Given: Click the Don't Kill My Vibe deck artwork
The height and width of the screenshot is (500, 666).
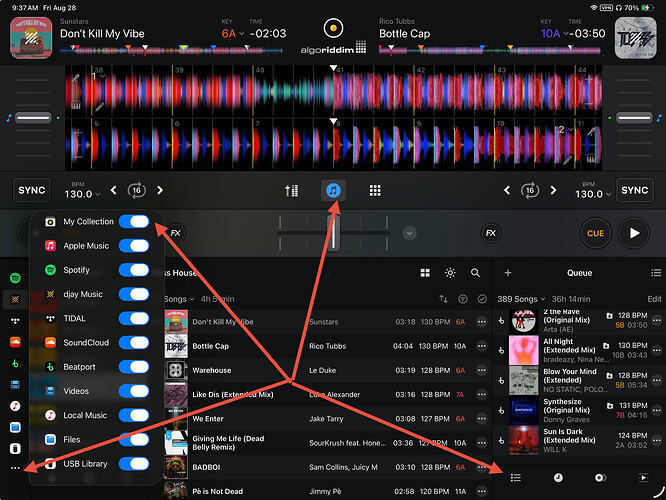Looking at the screenshot, I should coord(31,38).
